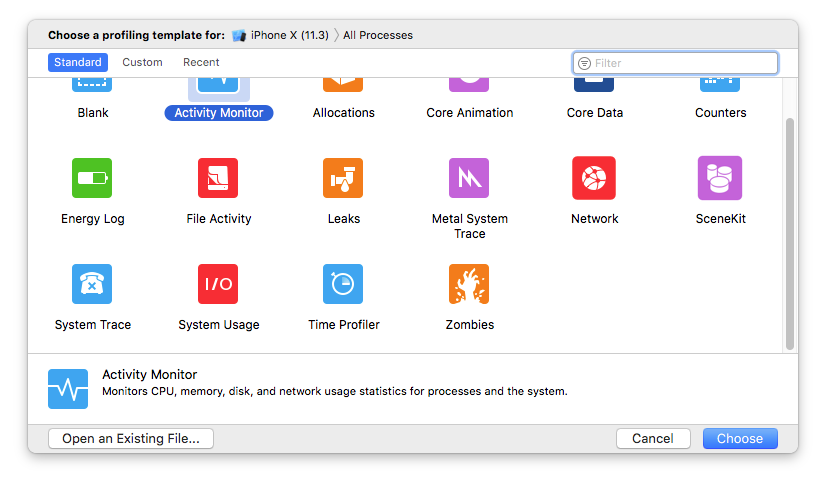This screenshot has height=485, width=831.
Task: Click the Time Profiler label
Action: pos(344,324)
